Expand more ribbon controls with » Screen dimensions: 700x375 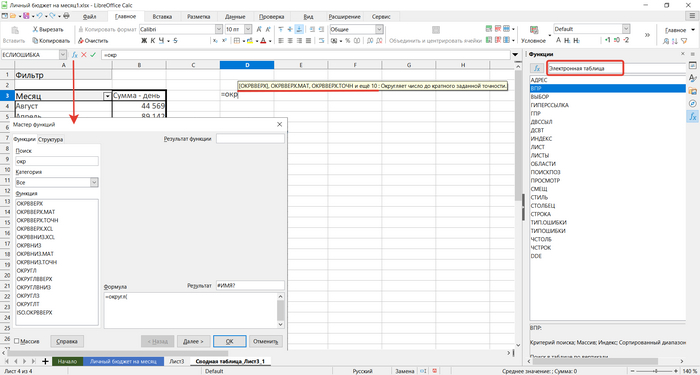point(647,35)
